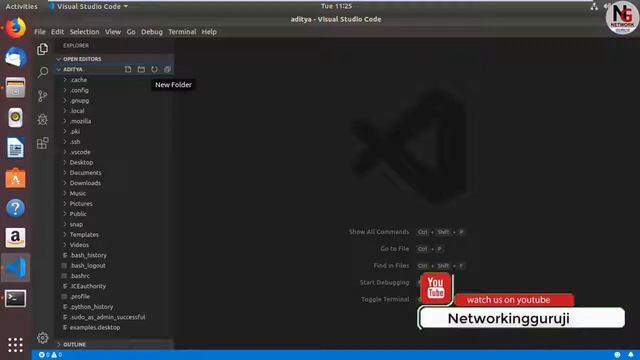The height and width of the screenshot is (360, 640).
Task: Click the Visual Studio Code dock icon
Action: [x=16, y=268]
